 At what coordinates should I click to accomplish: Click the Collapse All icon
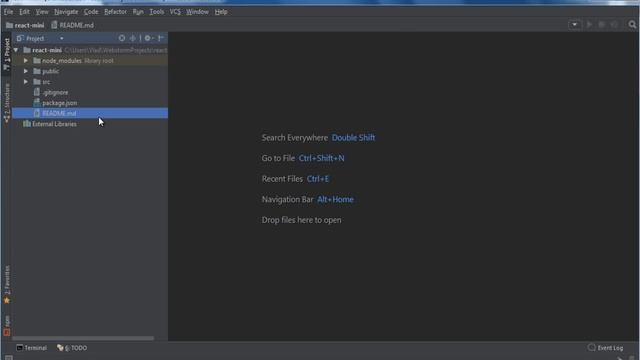[132, 38]
